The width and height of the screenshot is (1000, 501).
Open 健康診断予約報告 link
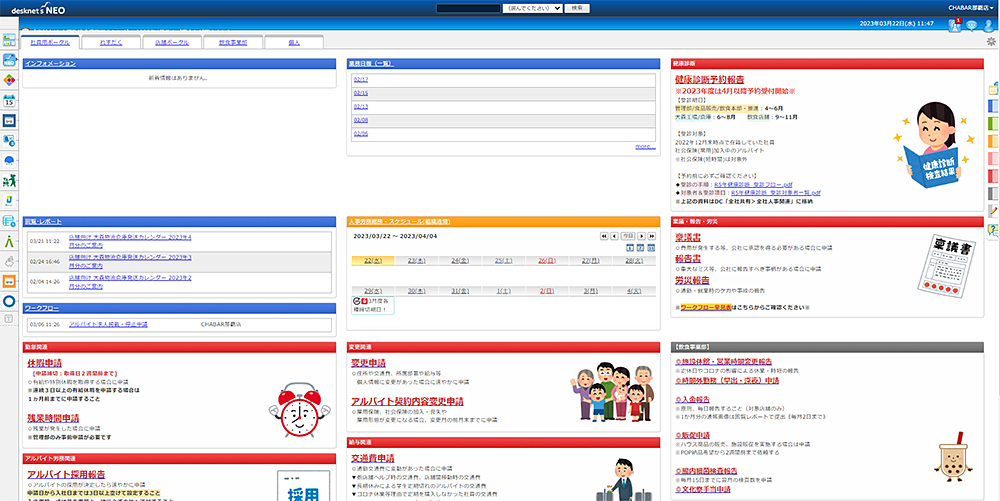coord(709,80)
